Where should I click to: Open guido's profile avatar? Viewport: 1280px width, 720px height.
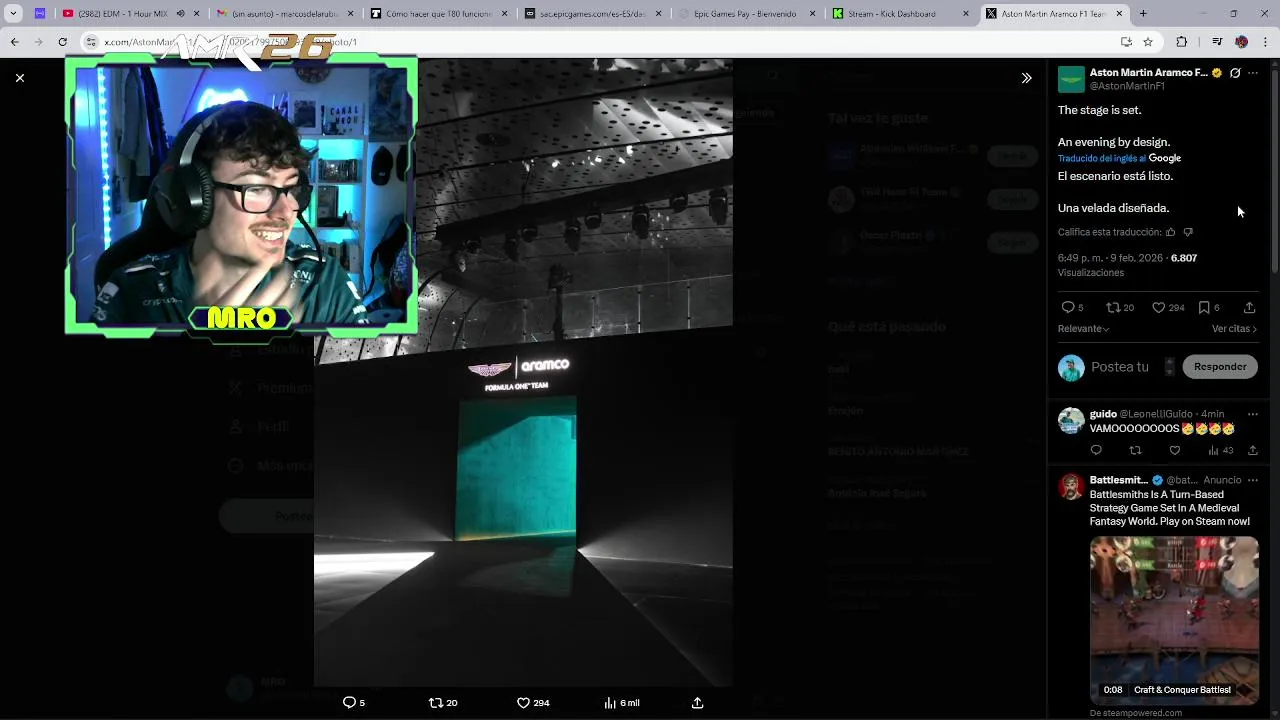(x=1071, y=421)
